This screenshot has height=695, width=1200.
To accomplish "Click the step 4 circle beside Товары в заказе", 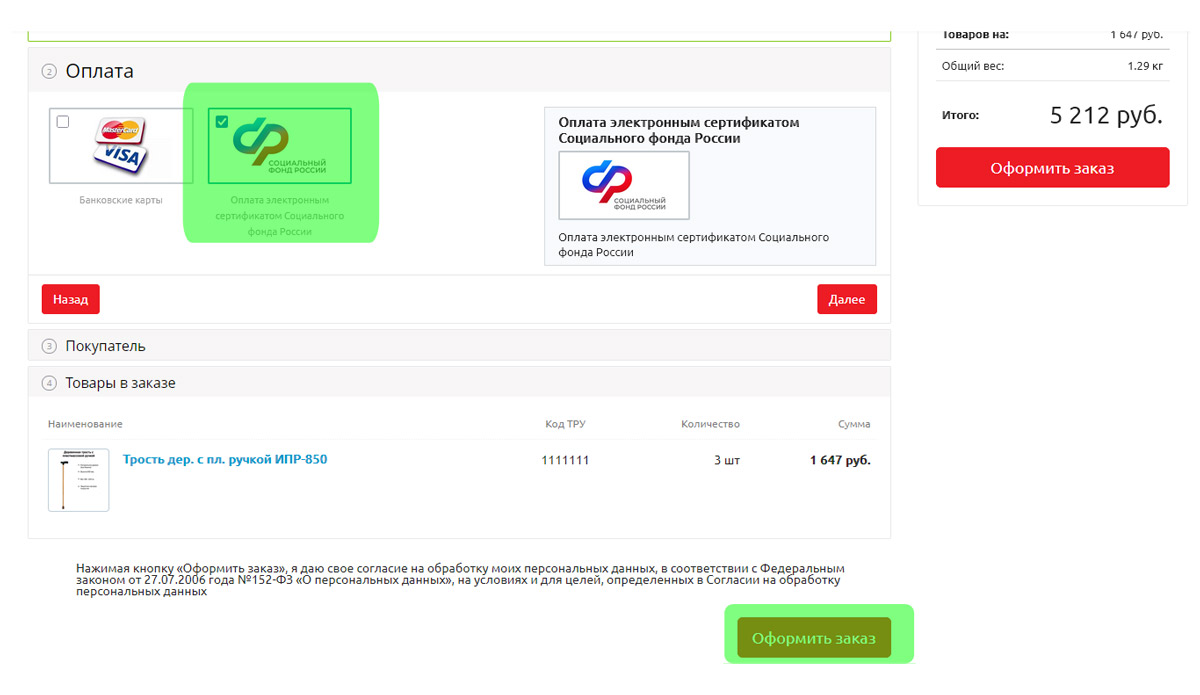I will (x=49, y=383).
